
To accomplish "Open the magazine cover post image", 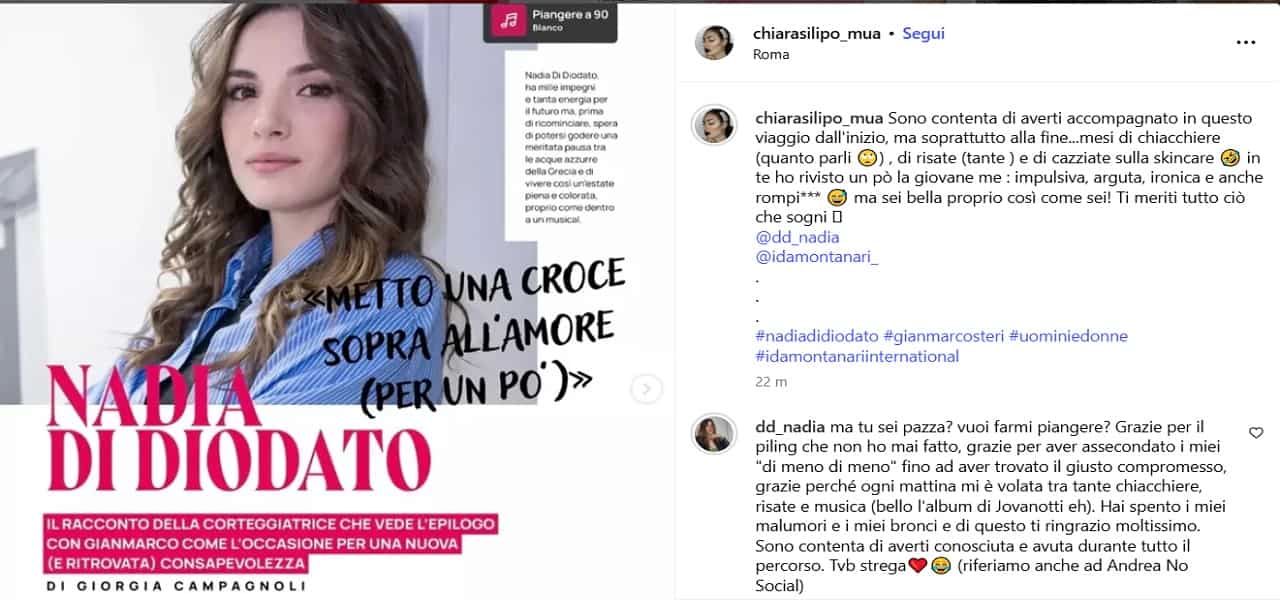I will [335, 300].
